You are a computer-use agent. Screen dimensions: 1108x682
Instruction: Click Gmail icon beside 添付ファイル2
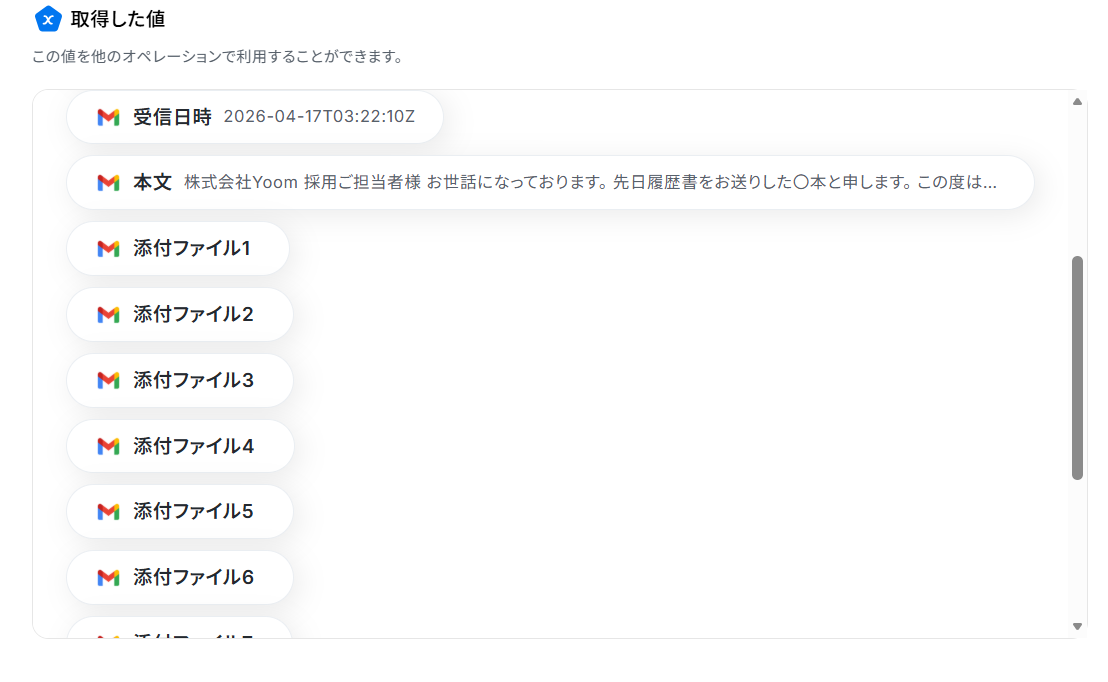108,314
